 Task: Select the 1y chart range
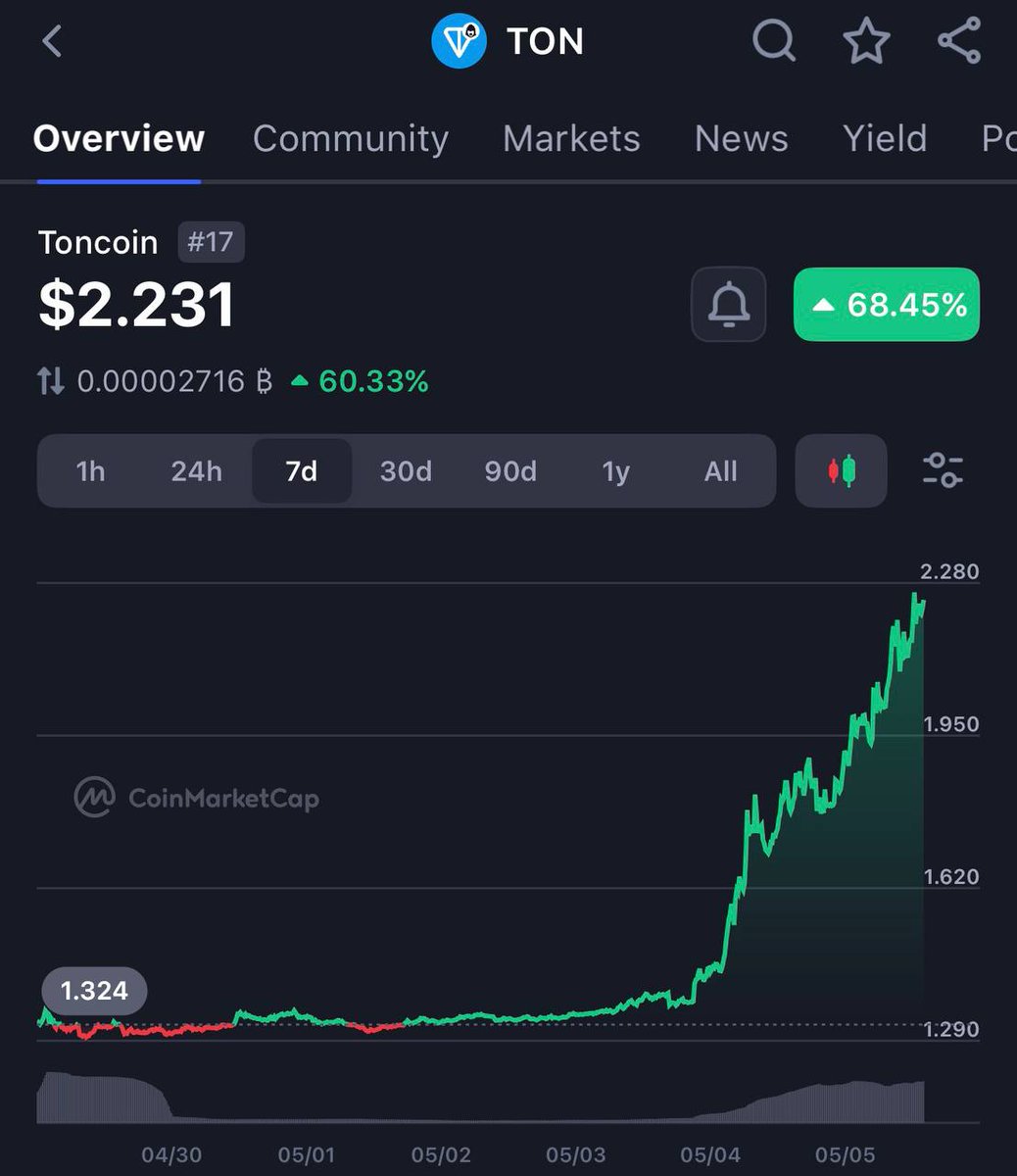pos(615,471)
